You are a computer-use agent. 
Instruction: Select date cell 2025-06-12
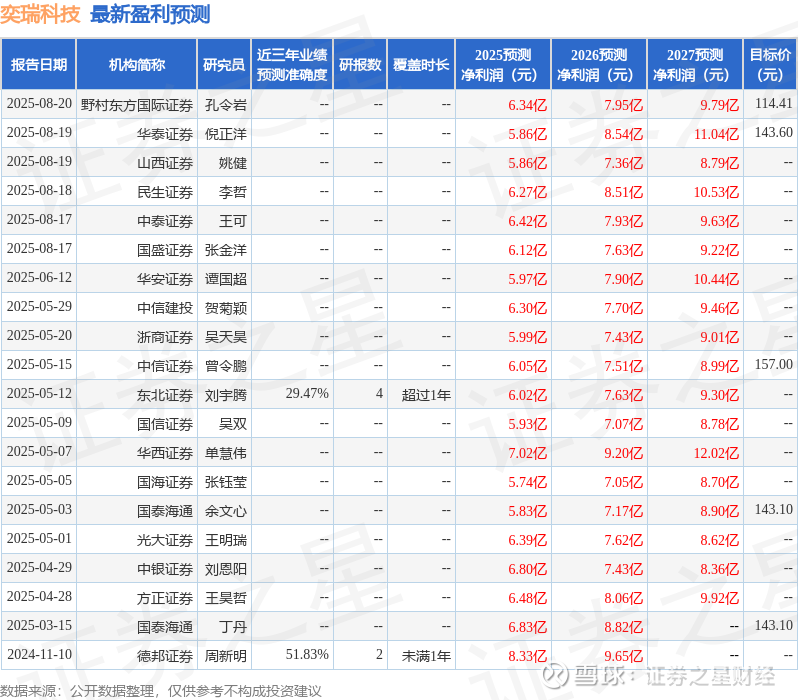(x=39, y=278)
